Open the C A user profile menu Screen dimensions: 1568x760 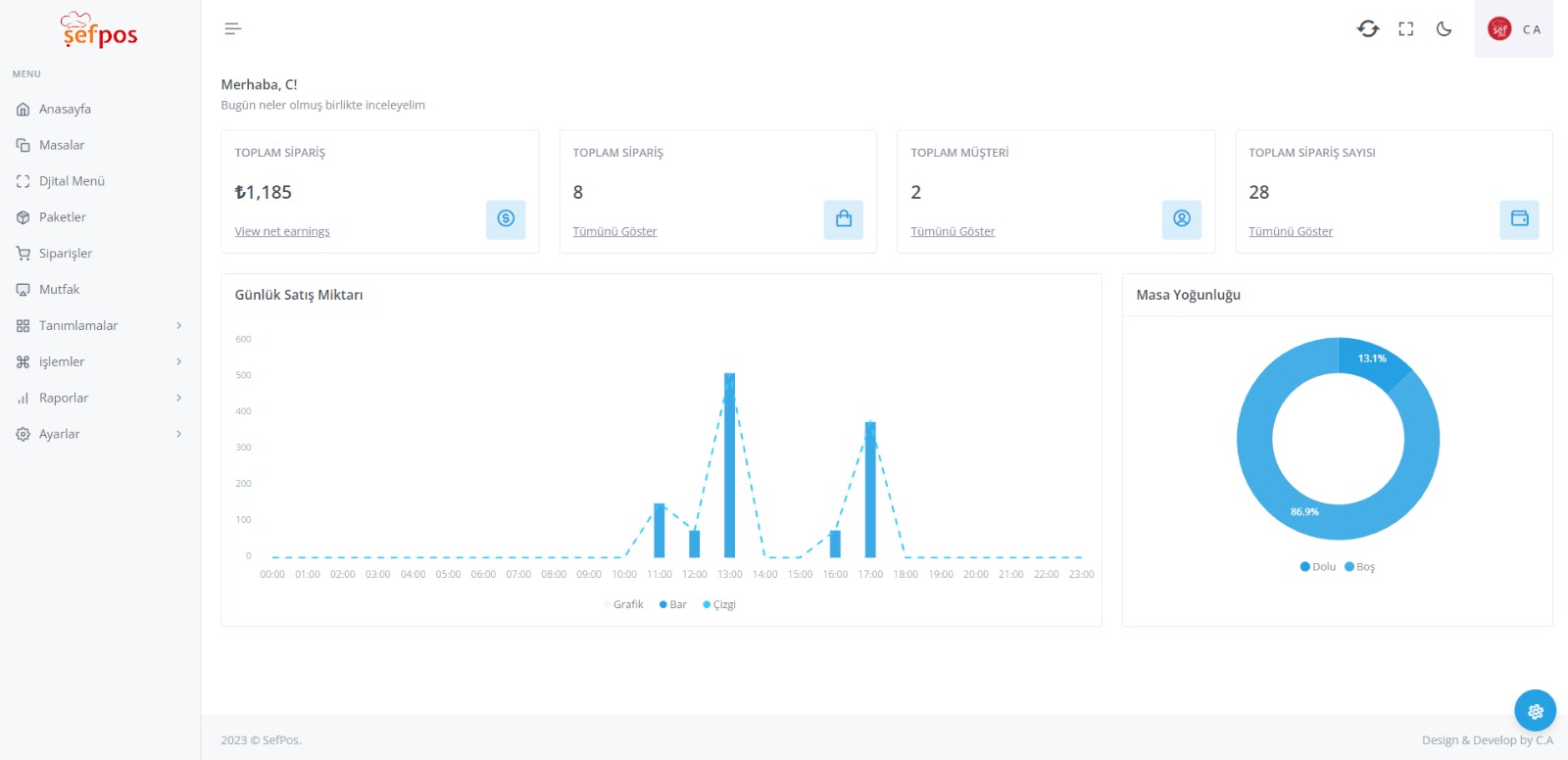click(1513, 29)
